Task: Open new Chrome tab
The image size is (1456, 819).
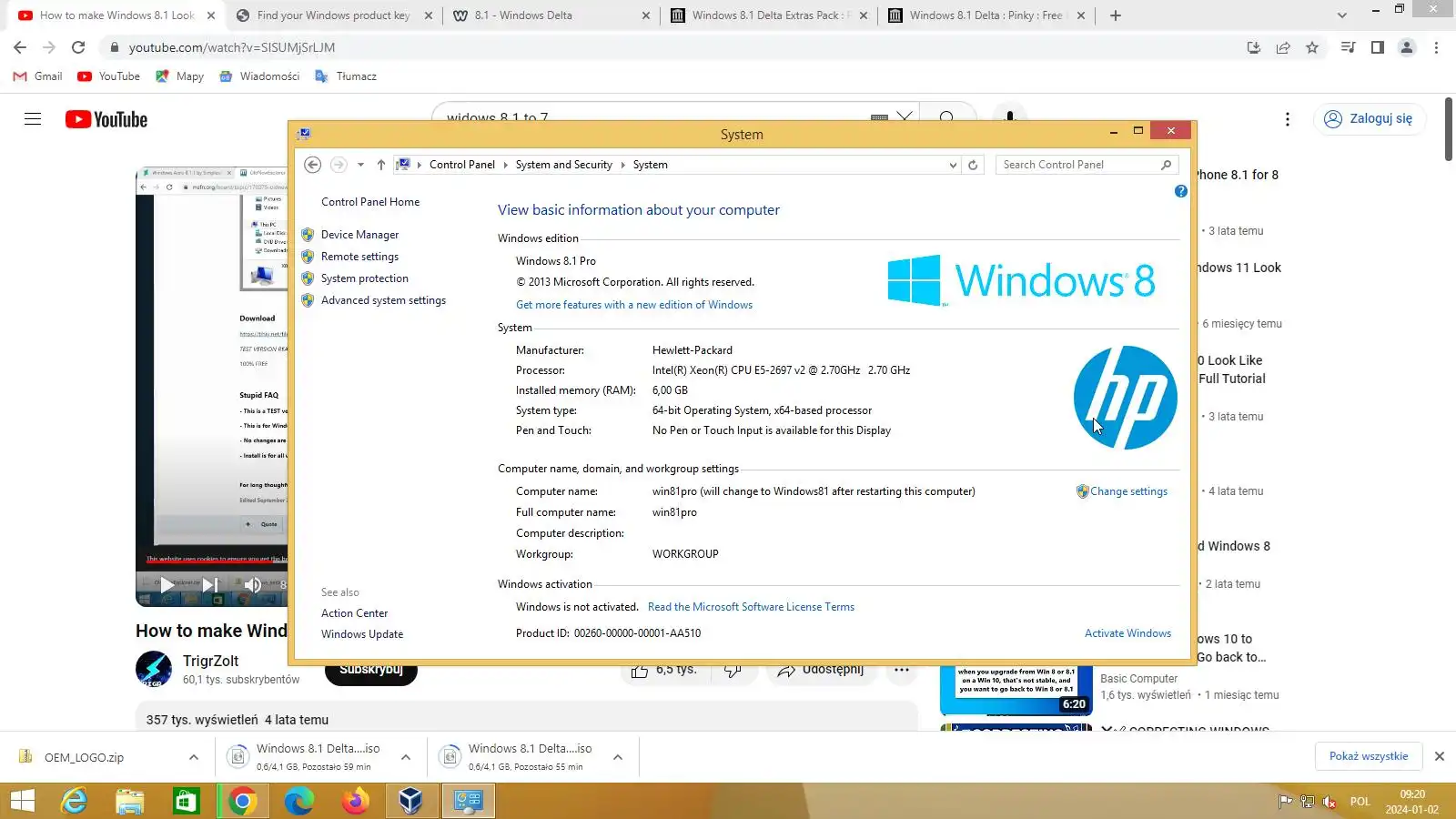Action: coord(1116,15)
